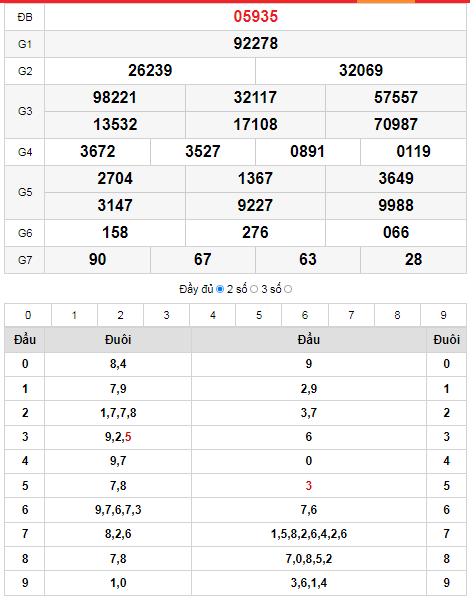Filter by digit 3 tab

pyautogui.click(x=166, y=315)
